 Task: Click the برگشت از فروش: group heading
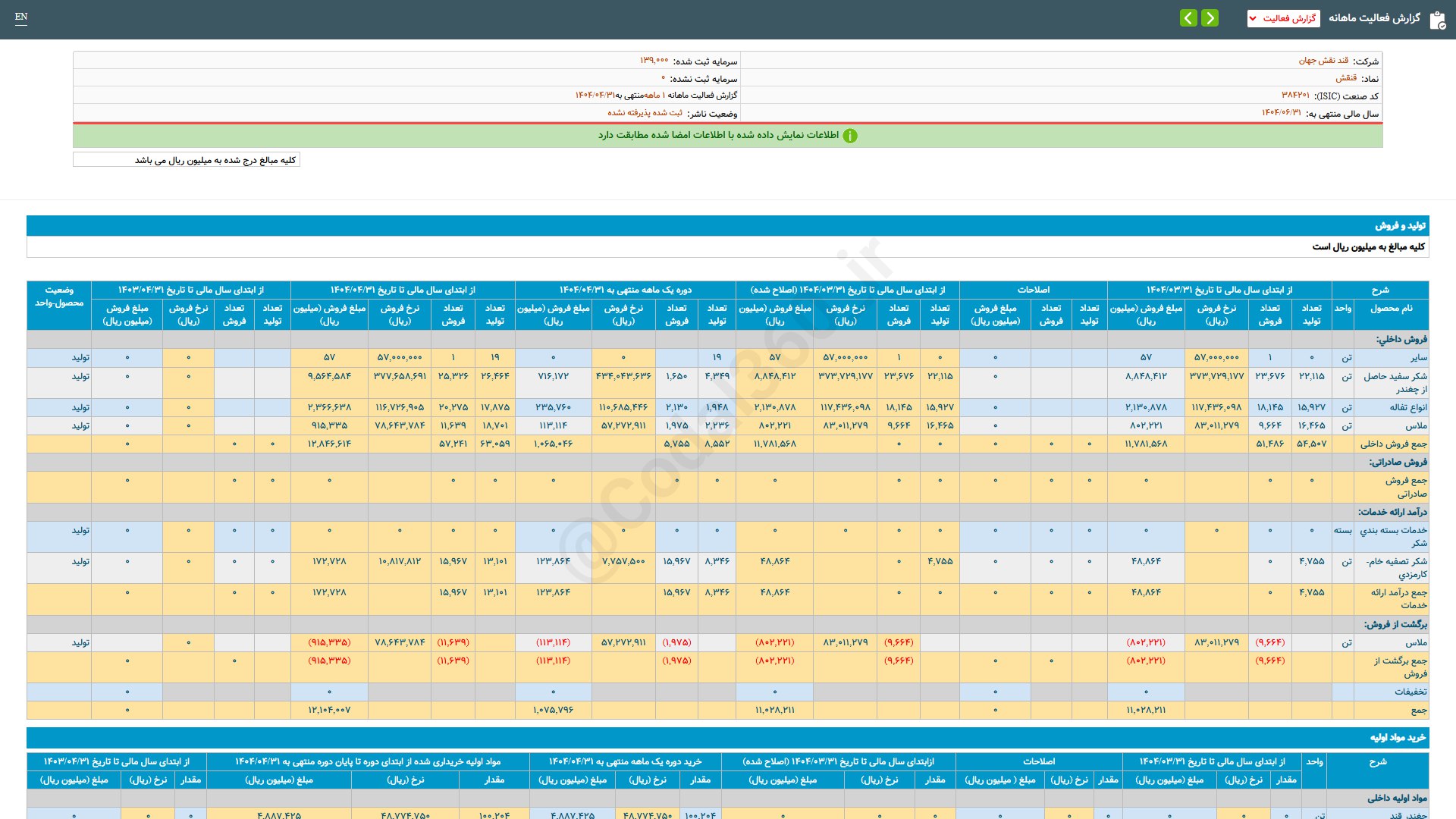(1395, 625)
